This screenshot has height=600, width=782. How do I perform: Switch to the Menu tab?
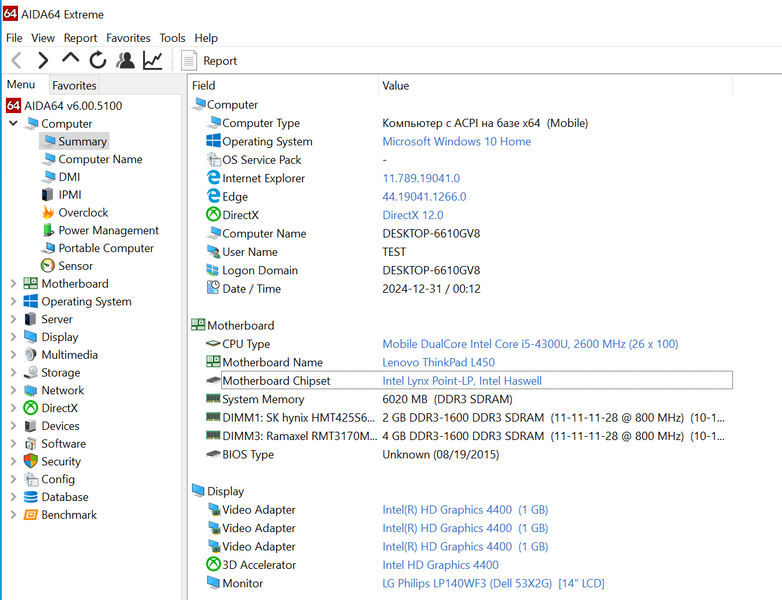click(21, 85)
